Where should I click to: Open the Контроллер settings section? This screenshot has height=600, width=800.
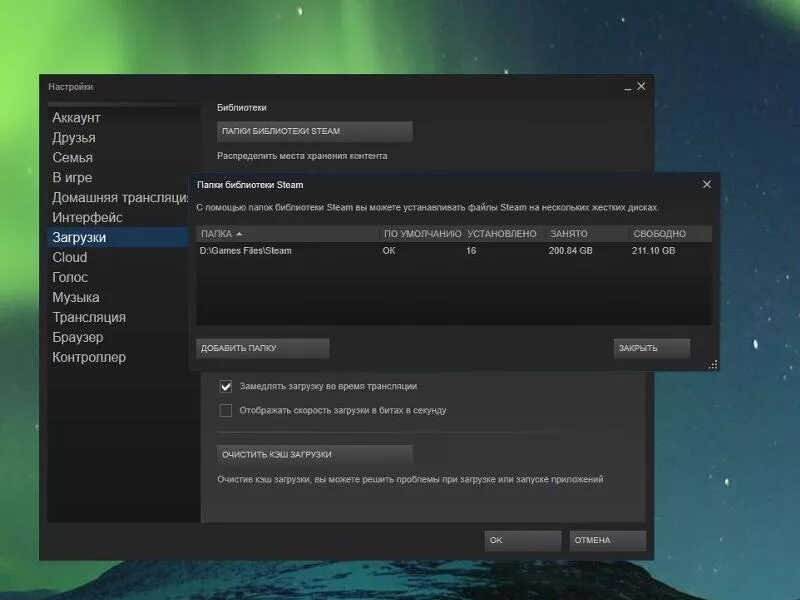coord(89,357)
